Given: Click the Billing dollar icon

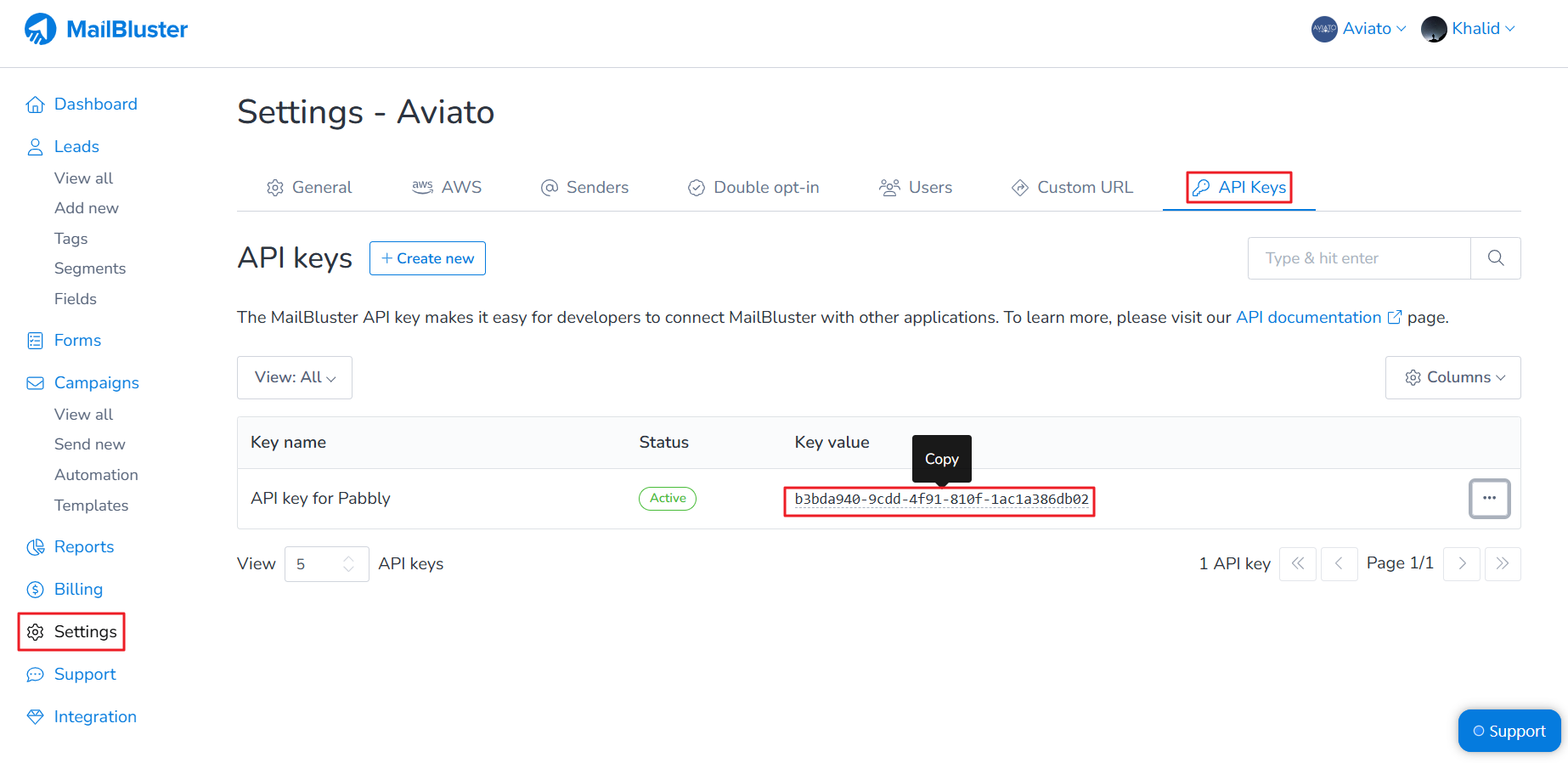Looking at the screenshot, I should (35, 590).
